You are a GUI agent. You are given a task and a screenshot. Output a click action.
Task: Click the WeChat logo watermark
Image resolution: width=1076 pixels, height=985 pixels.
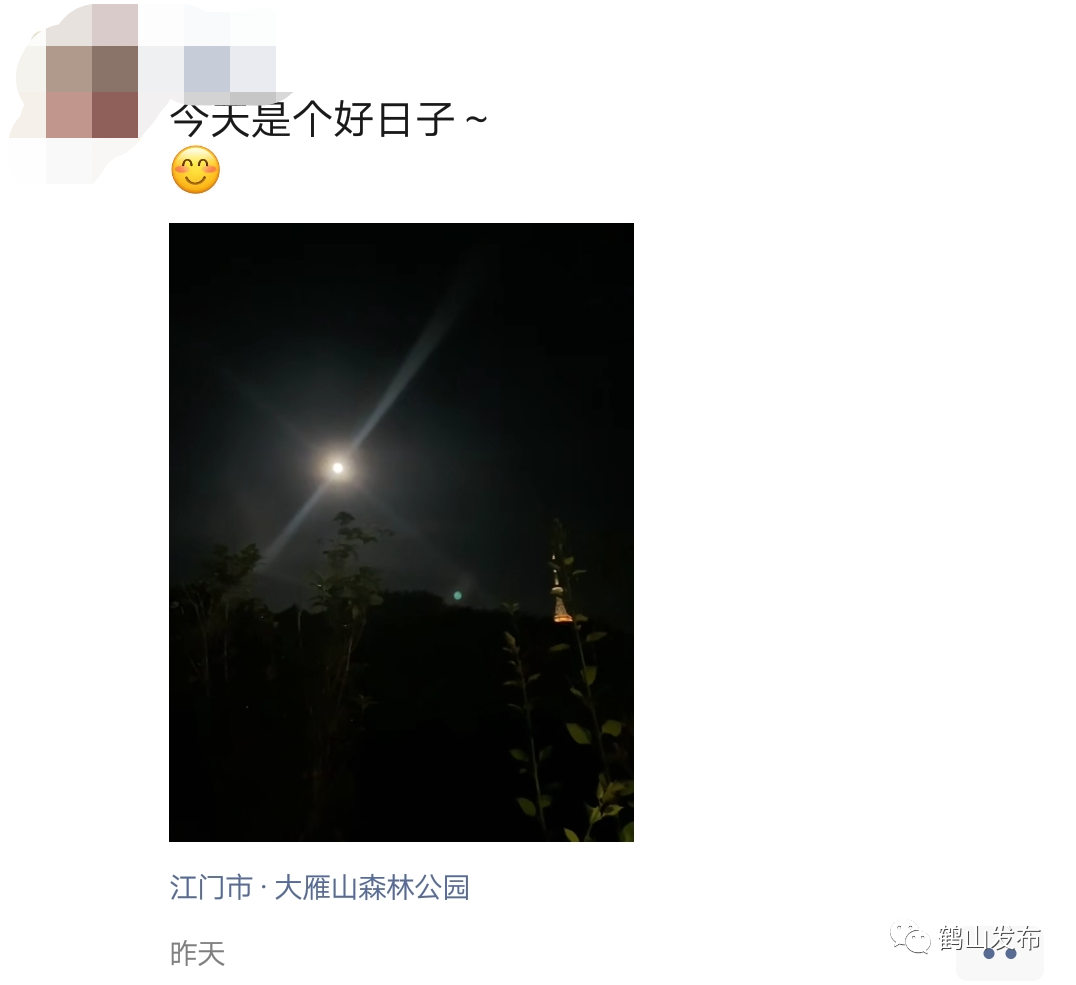910,938
